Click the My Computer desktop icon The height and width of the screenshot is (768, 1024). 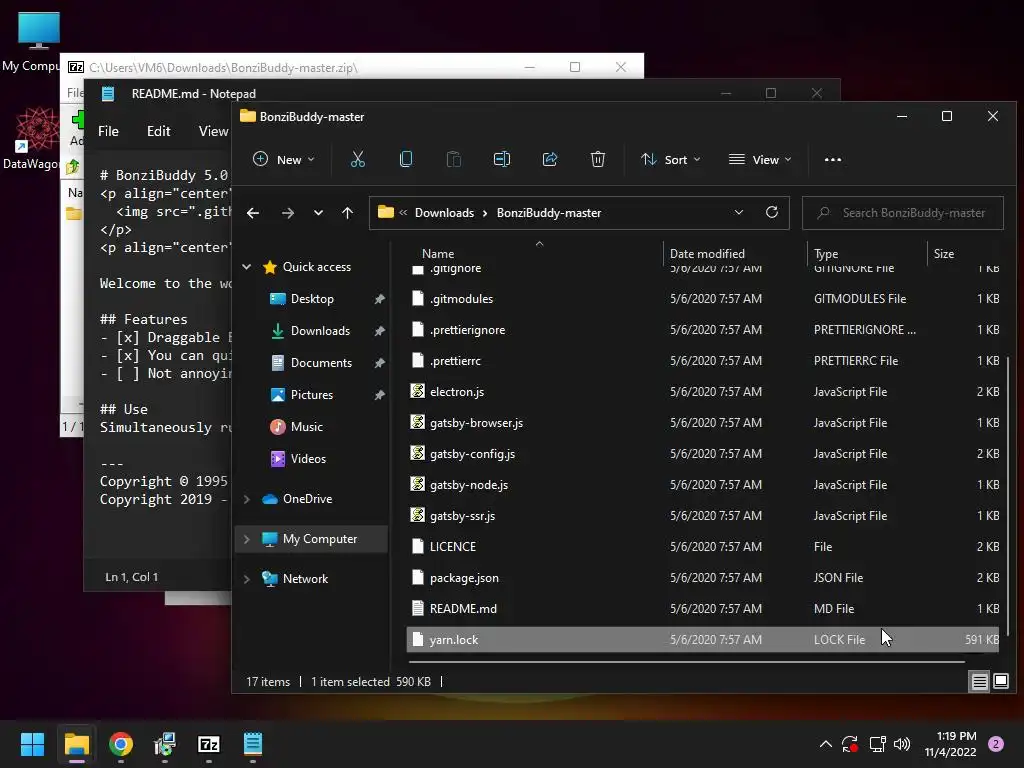(x=38, y=31)
